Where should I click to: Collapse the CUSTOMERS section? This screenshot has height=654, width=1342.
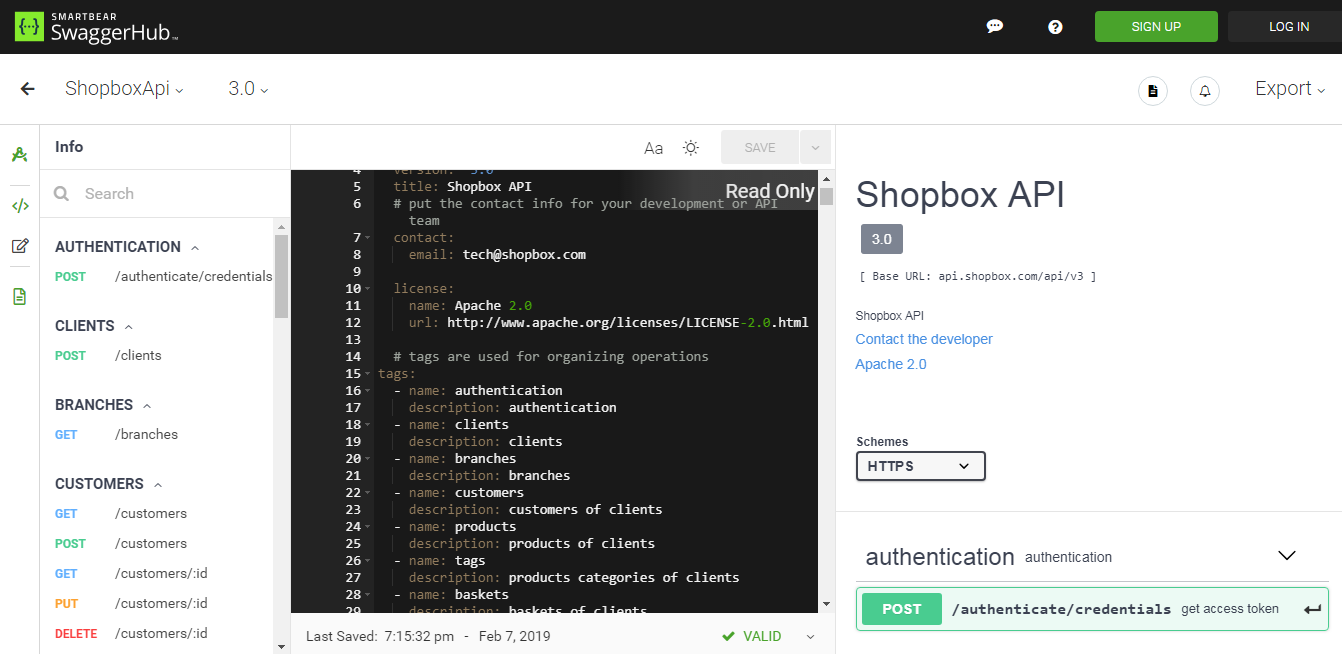pos(158,484)
